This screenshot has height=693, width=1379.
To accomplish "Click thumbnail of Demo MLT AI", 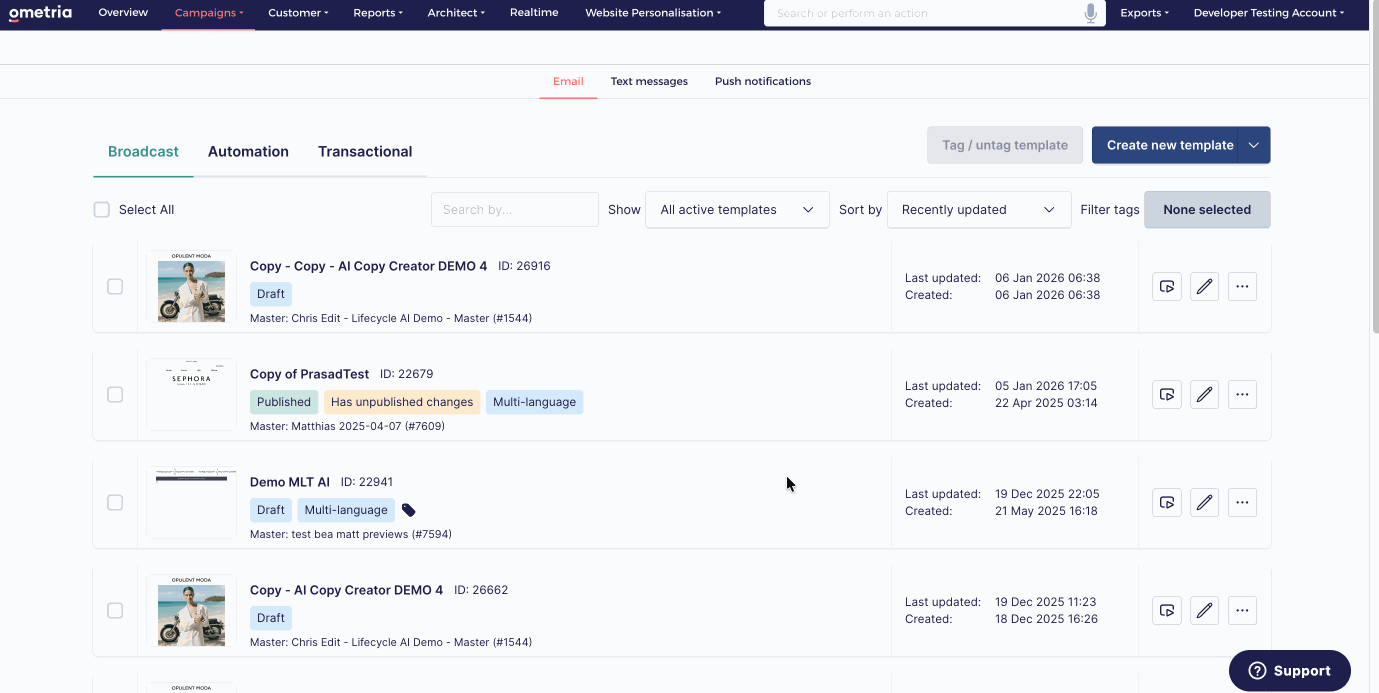I will (x=191, y=502).
